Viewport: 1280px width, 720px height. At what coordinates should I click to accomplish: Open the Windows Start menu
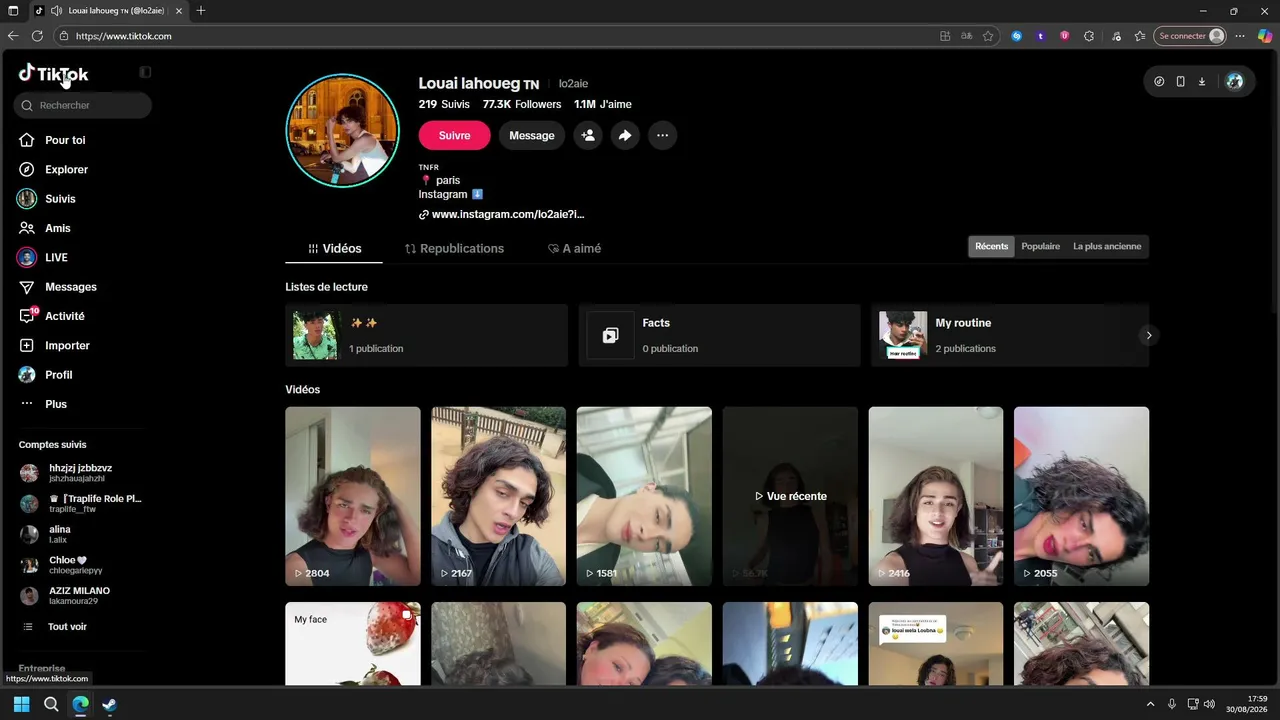tap(21, 704)
